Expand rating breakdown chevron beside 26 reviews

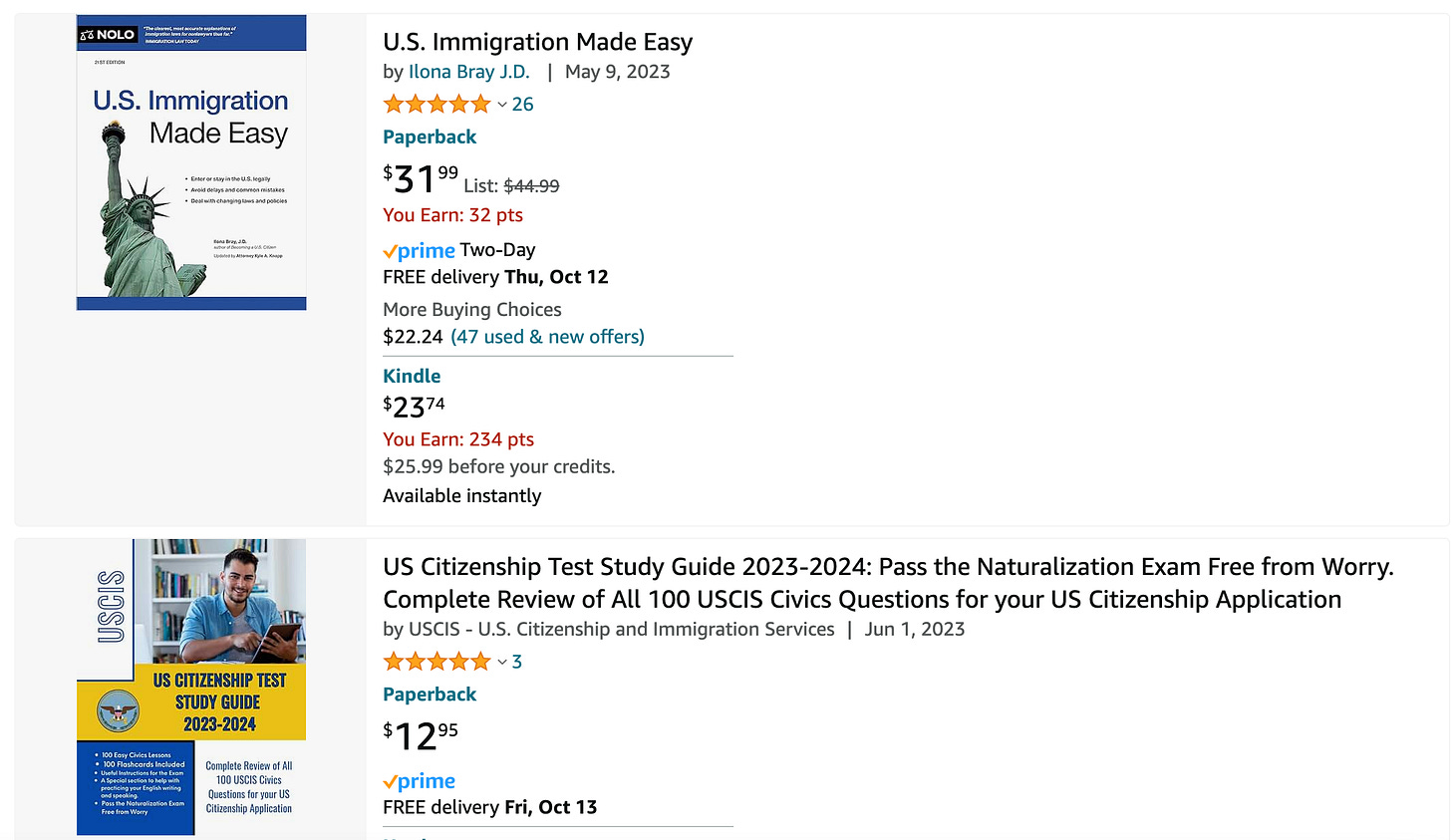click(x=502, y=105)
